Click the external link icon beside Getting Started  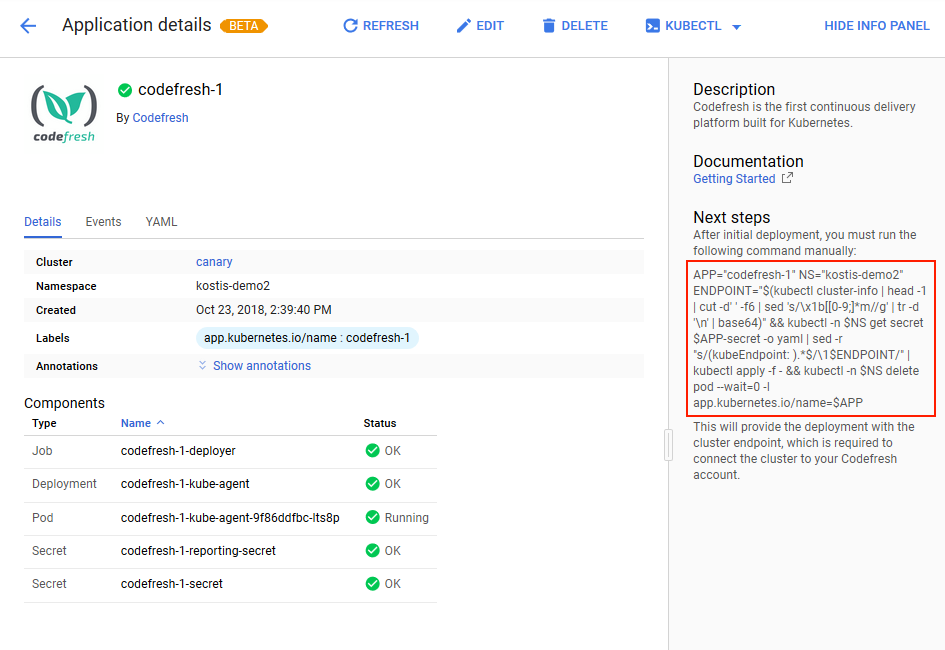click(x=787, y=179)
